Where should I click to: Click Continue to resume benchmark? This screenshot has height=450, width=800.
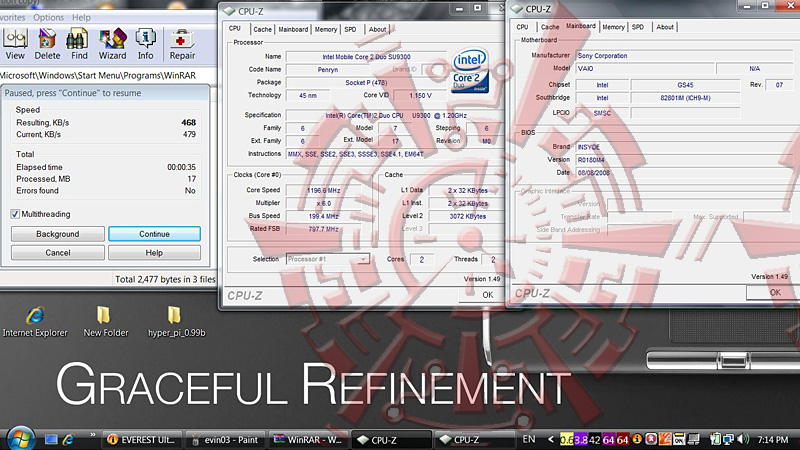pos(154,234)
